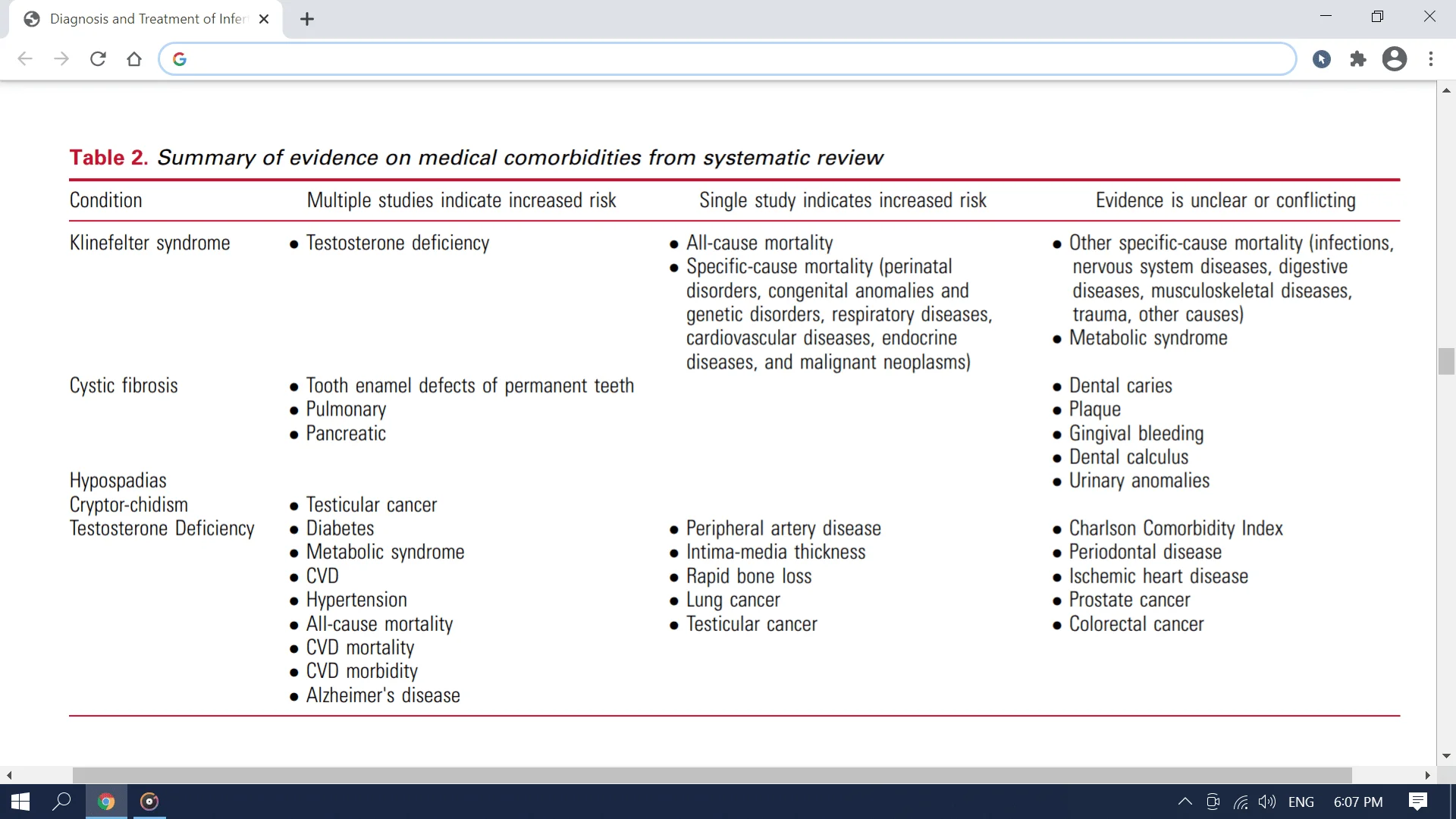Open the Extensions puzzle icon
This screenshot has width=1456, height=819.
coord(1358,59)
